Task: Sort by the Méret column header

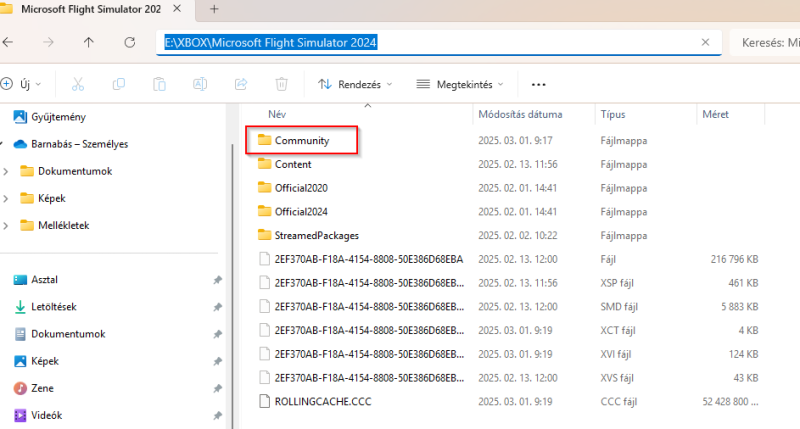Action: coord(715,114)
